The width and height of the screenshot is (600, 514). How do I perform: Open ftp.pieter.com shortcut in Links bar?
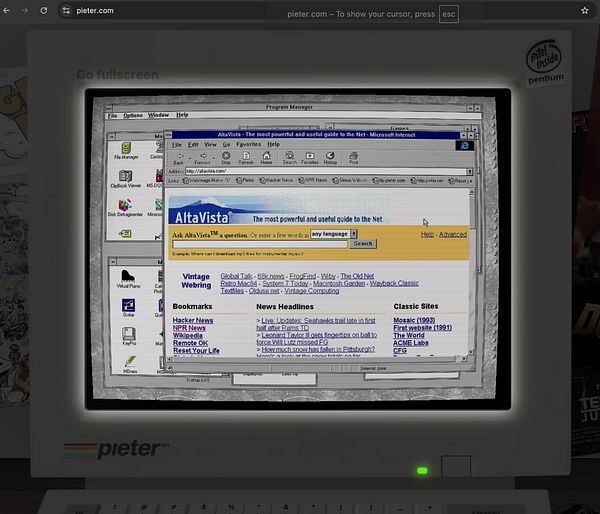pos(389,180)
